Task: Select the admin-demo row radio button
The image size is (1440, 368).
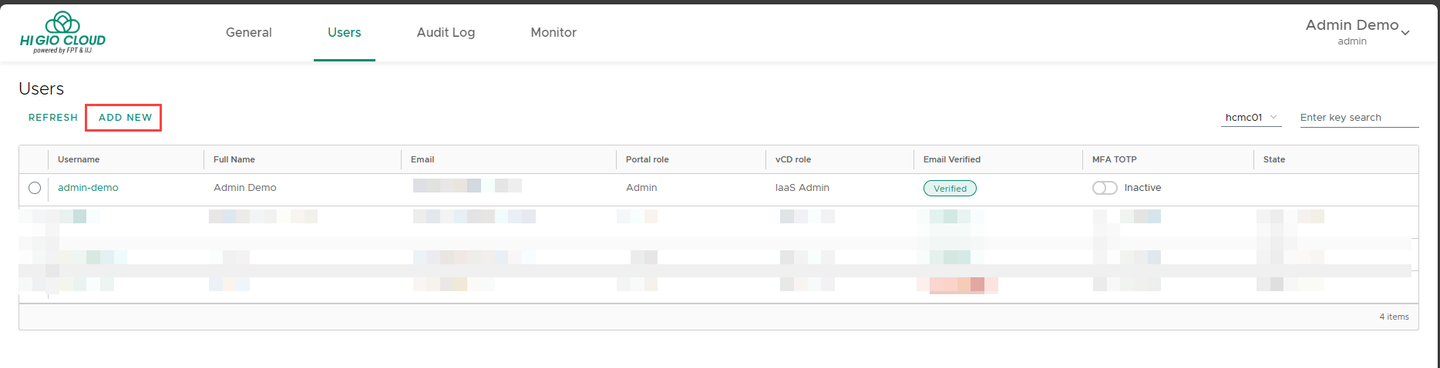Action: [x=35, y=188]
